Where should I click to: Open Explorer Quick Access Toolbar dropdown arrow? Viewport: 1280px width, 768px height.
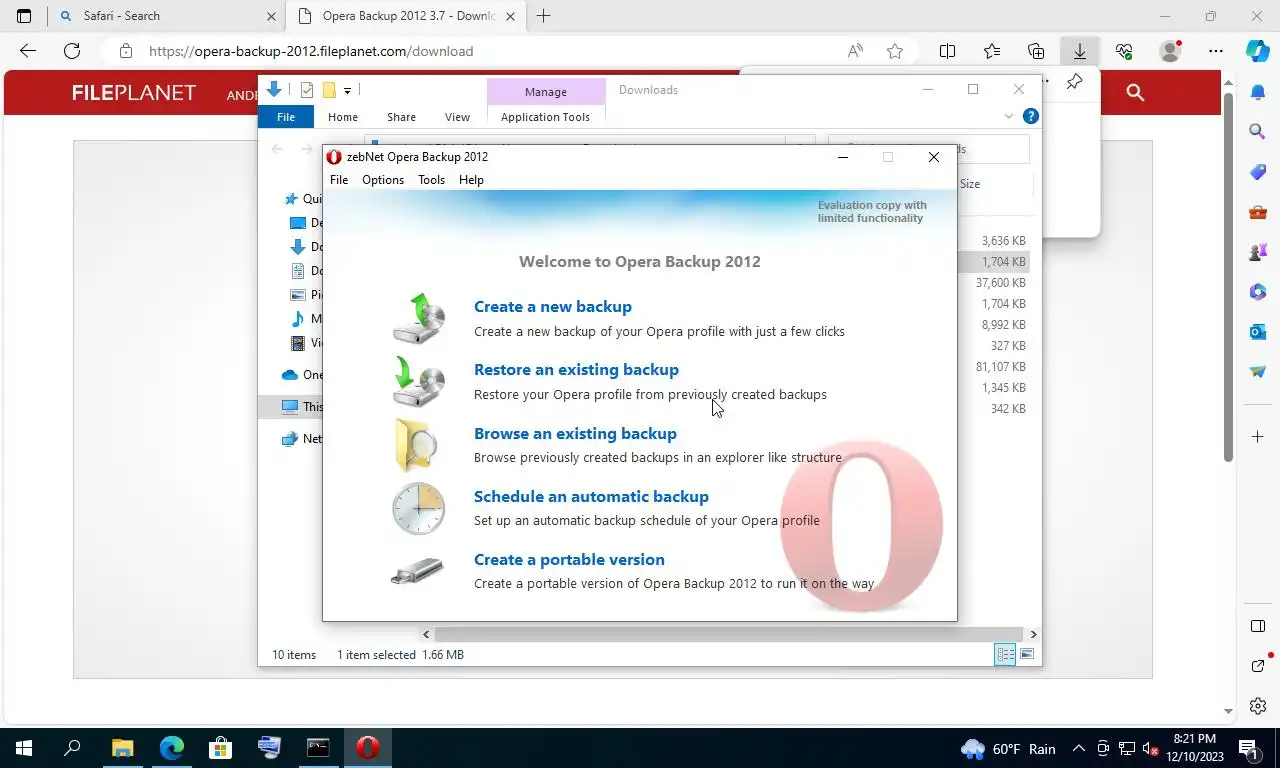click(x=347, y=91)
